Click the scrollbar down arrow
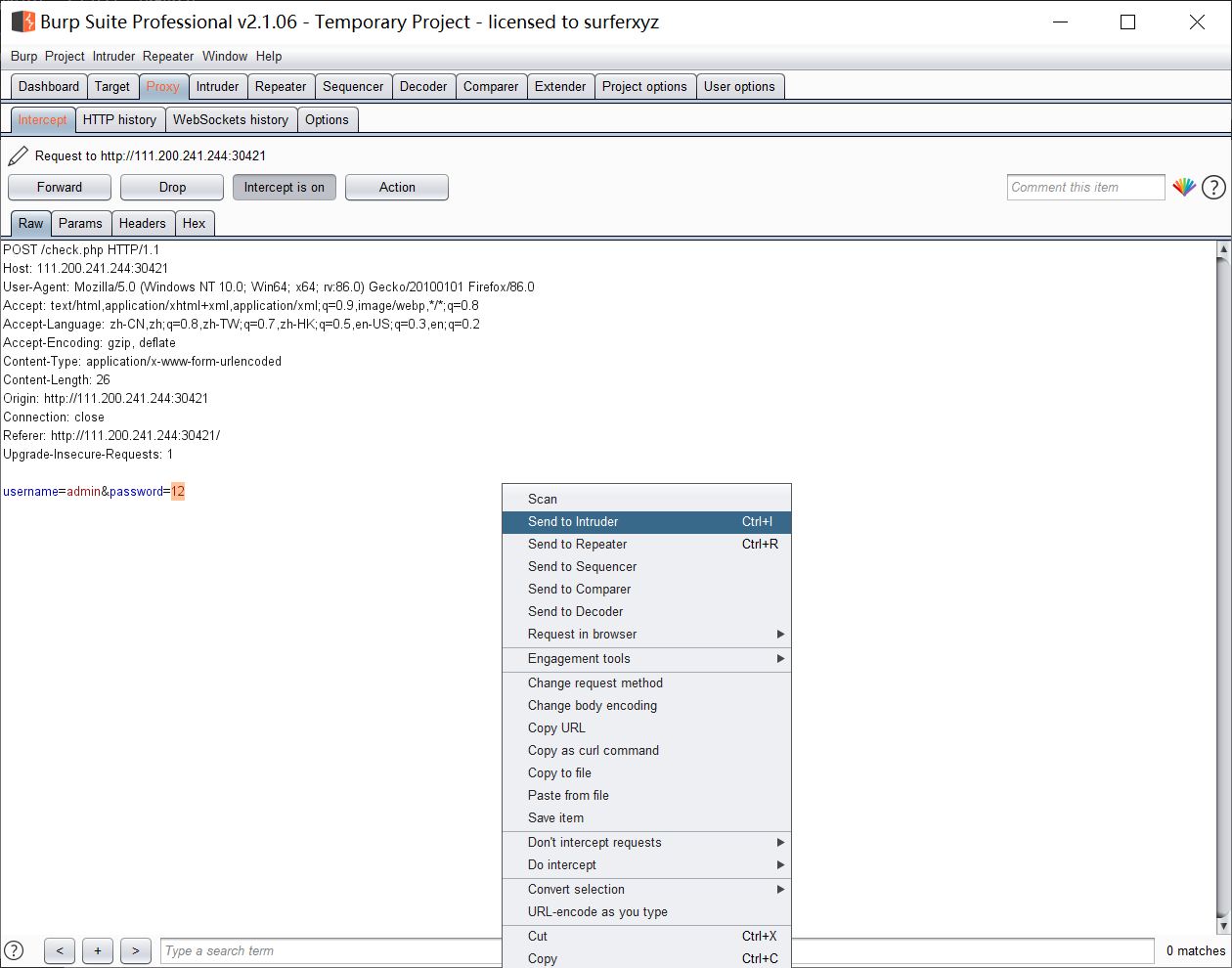Screen dimensions: 1232x968 [1223, 925]
